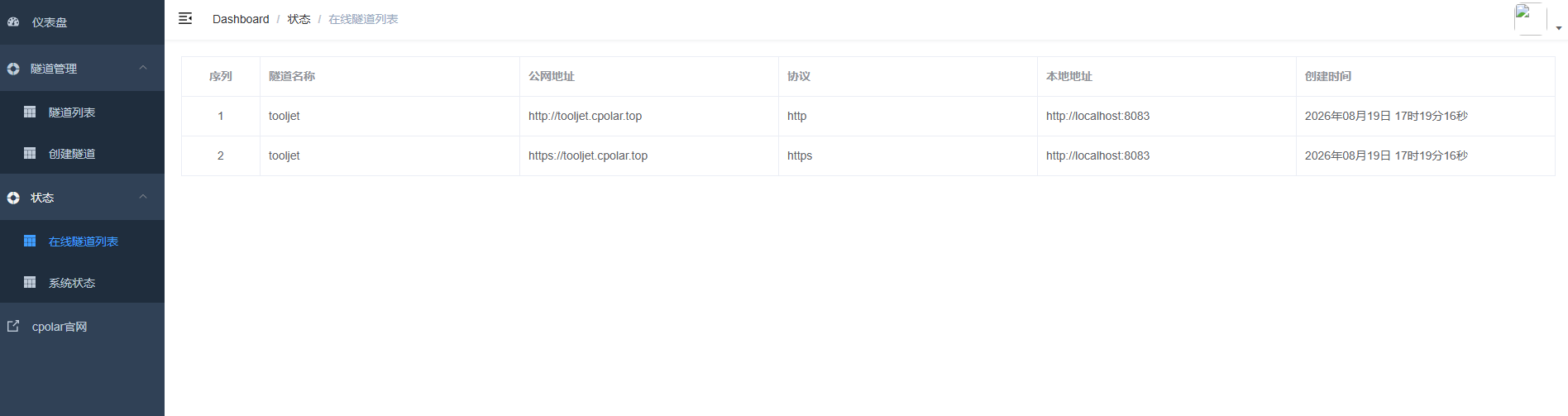Image resolution: width=1568 pixels, height=416 pixels.
Task: Click the plus icon beside 状态
Action: tap(13, 198)
